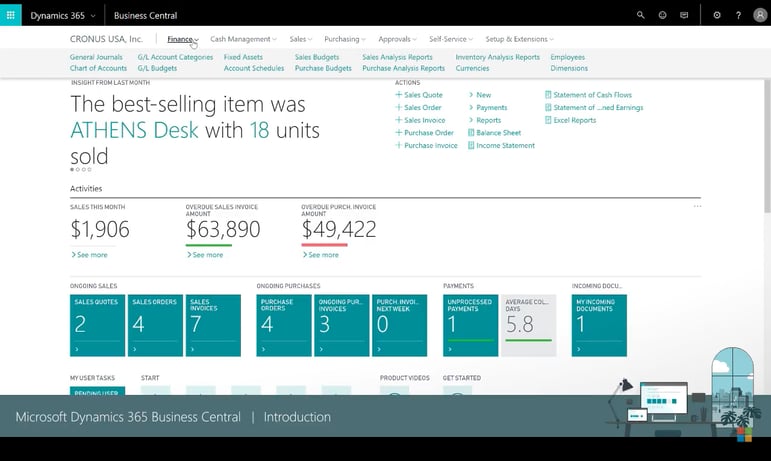
Task: Open Inventory Analysis Reports
Action: [x=497, y=57]
